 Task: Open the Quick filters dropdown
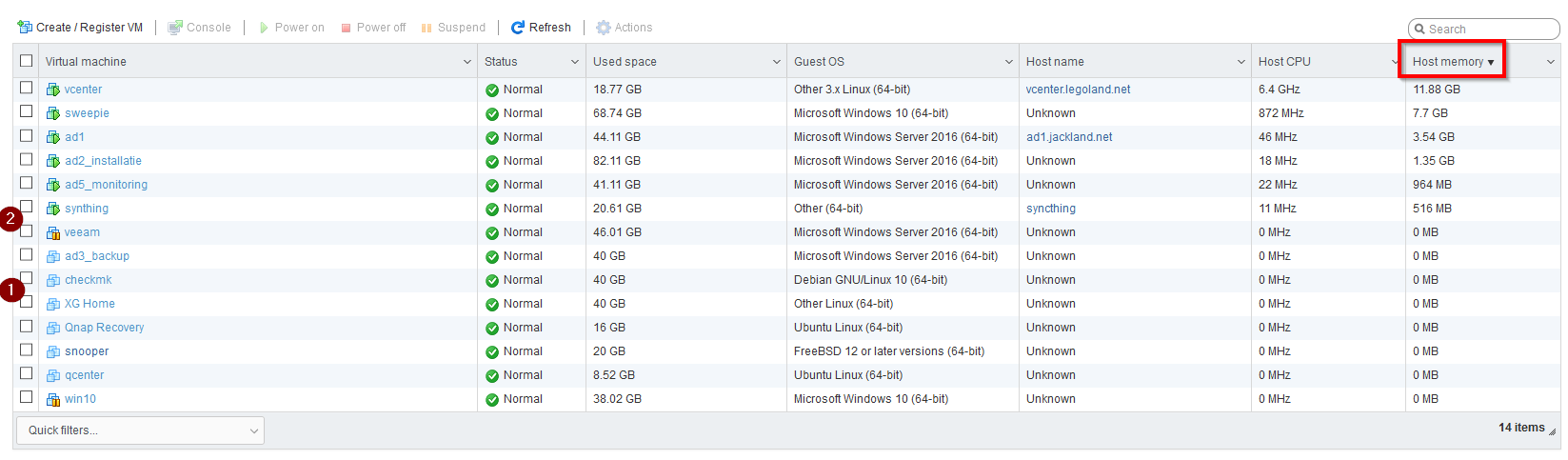tap(139, 430)
